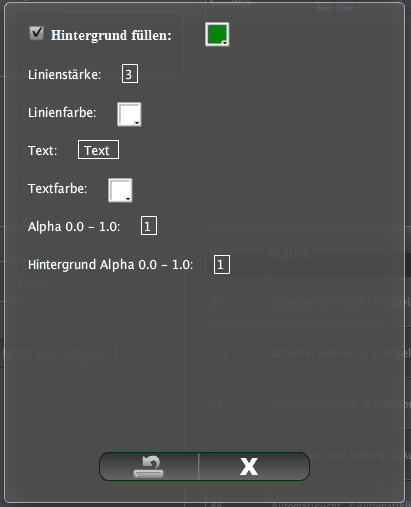Switch to the Auto tab at top
411x507 pixels.
coord(346,7)
